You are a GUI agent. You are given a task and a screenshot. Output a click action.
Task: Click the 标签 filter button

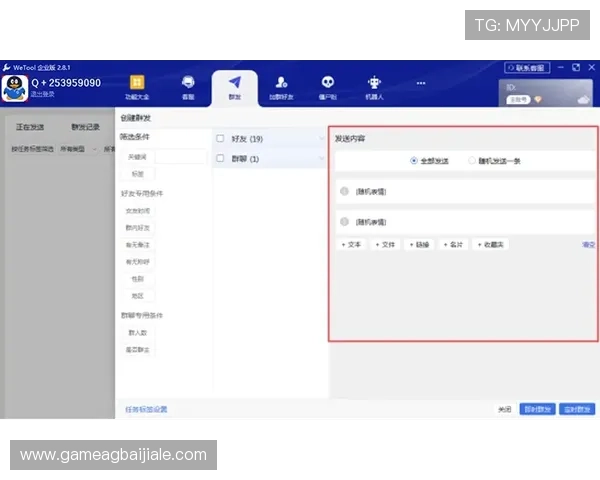pyautogui.click(x=137, y=174)
